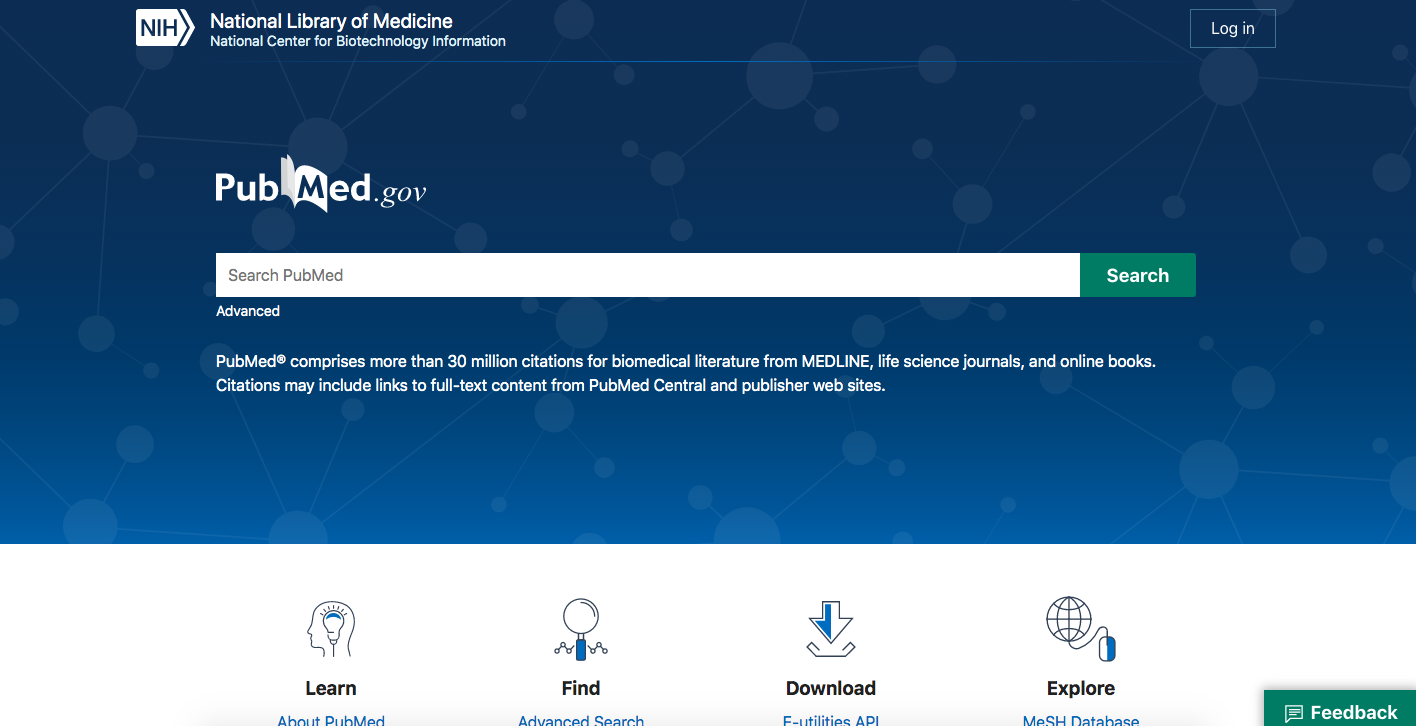Click the NIH logo badge
Image resolution: width=1416 pixels, height=726 pixels.
(164, 29)
